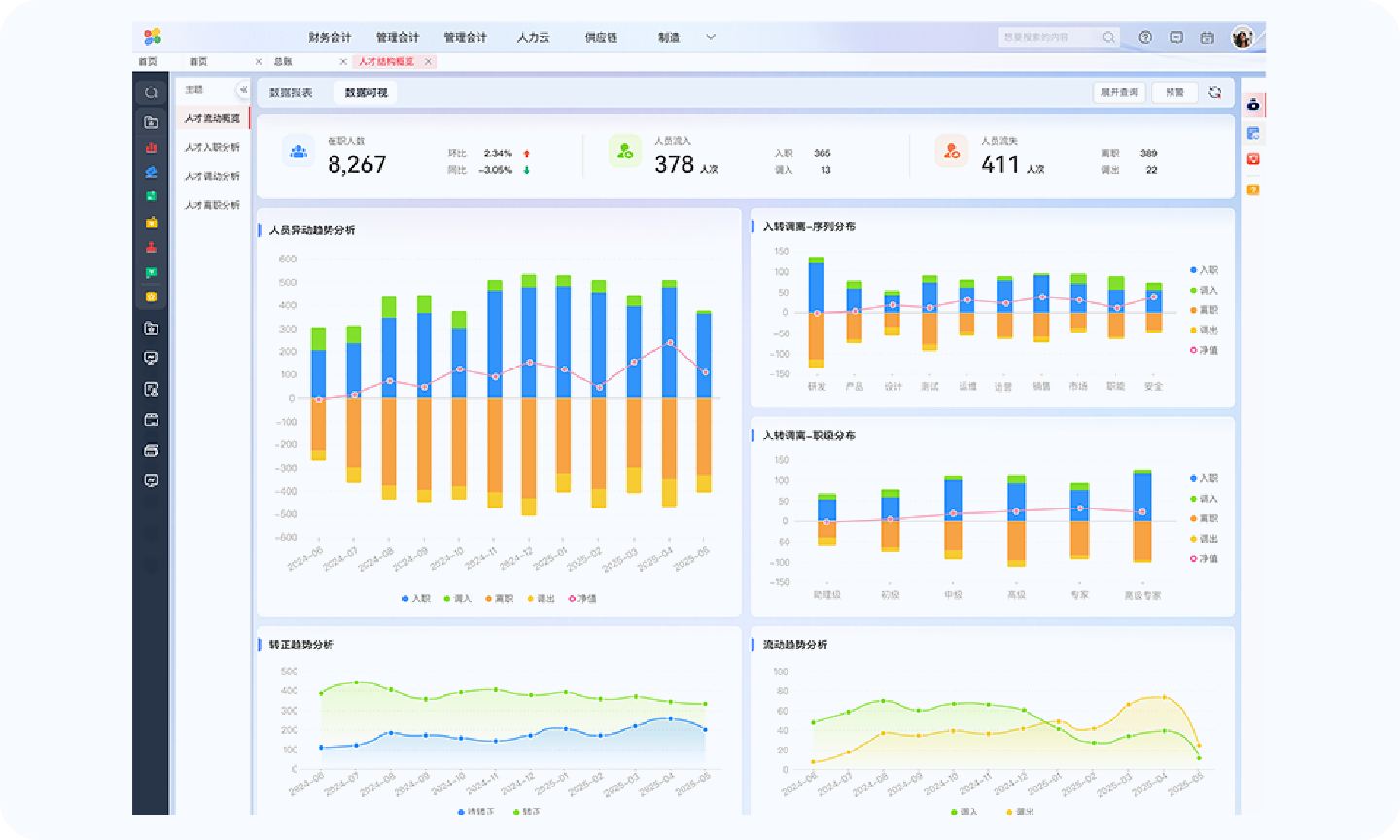
Task: Click the user avatar in top right
Action: [x=1242, y=37]
